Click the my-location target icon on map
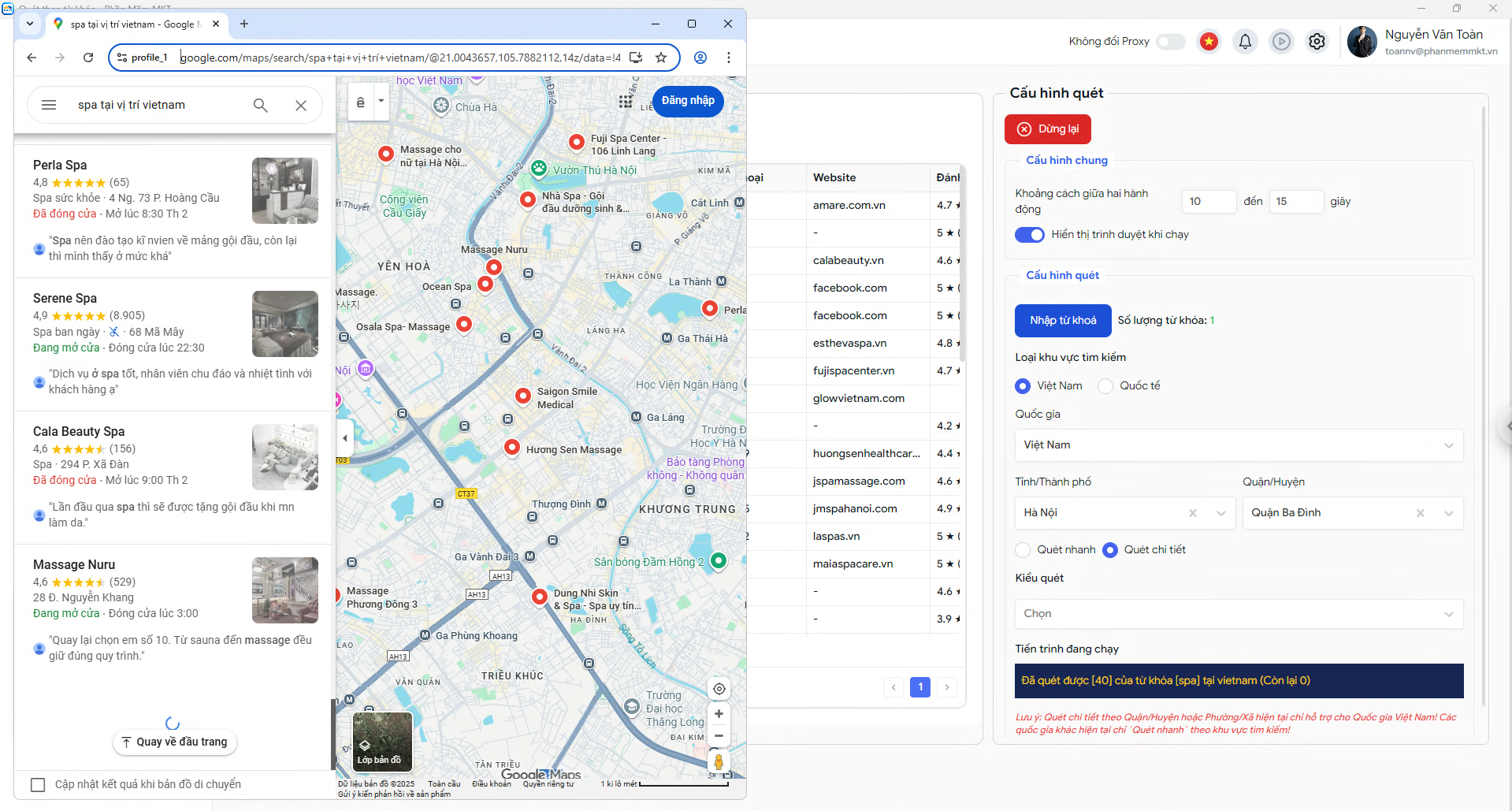This screenshot has height=811, width=1512. pos(719,689)
